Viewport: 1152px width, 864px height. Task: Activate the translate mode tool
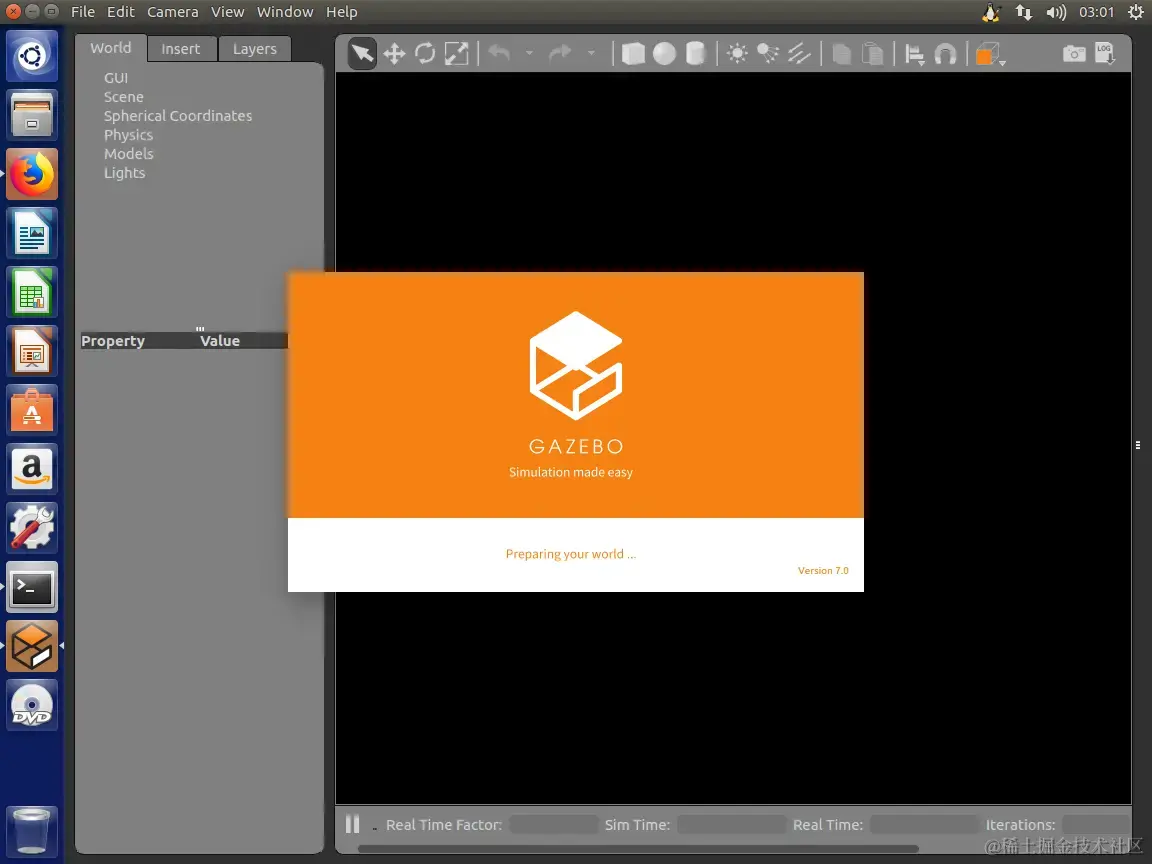point(394,54)
